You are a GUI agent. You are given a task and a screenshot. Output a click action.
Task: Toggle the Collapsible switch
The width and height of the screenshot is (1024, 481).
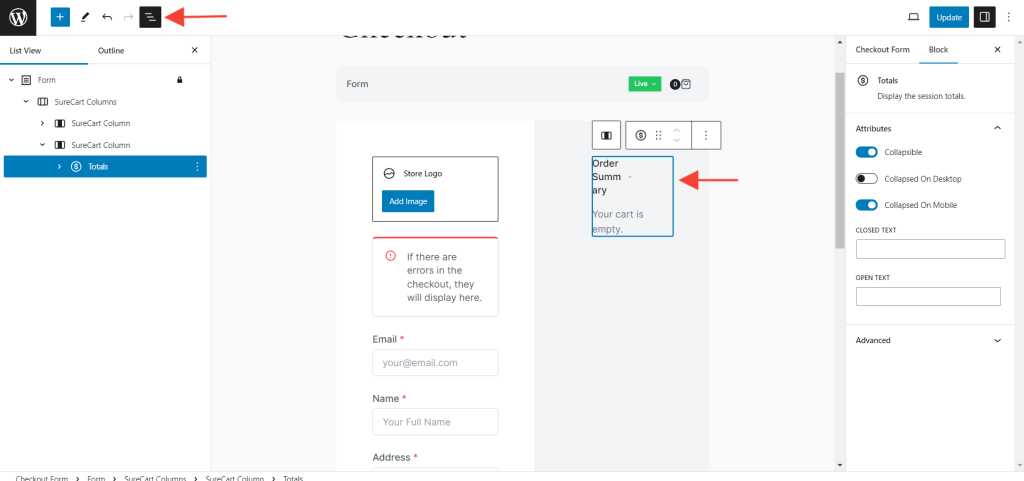[867, 152]
